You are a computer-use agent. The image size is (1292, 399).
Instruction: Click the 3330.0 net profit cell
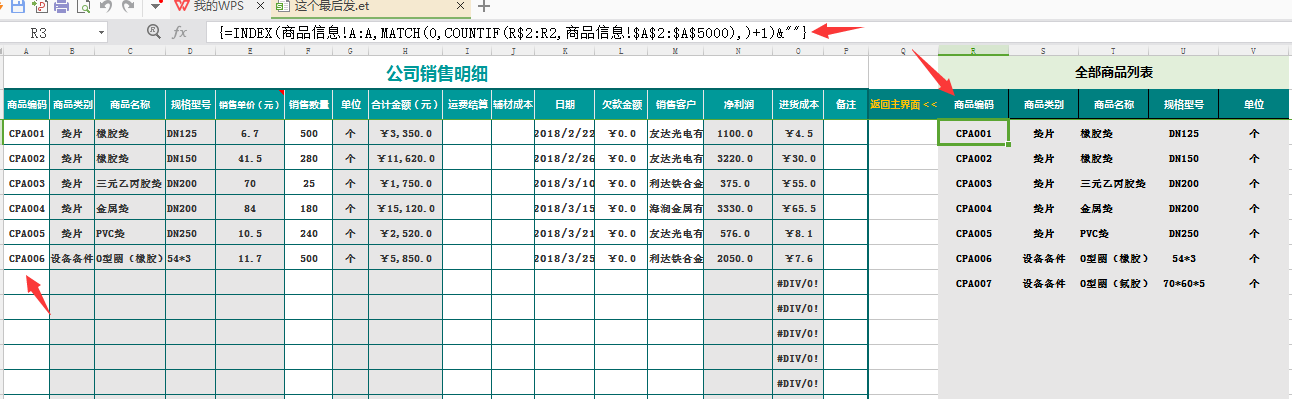click(737, 208)
